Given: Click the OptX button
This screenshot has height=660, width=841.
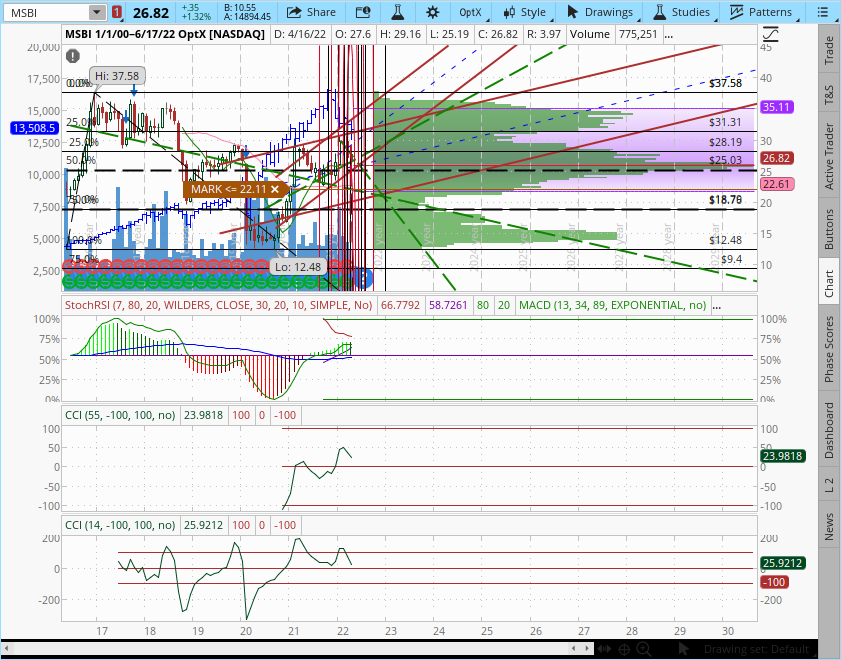Looking at the screenshot, I should [472, 12].
